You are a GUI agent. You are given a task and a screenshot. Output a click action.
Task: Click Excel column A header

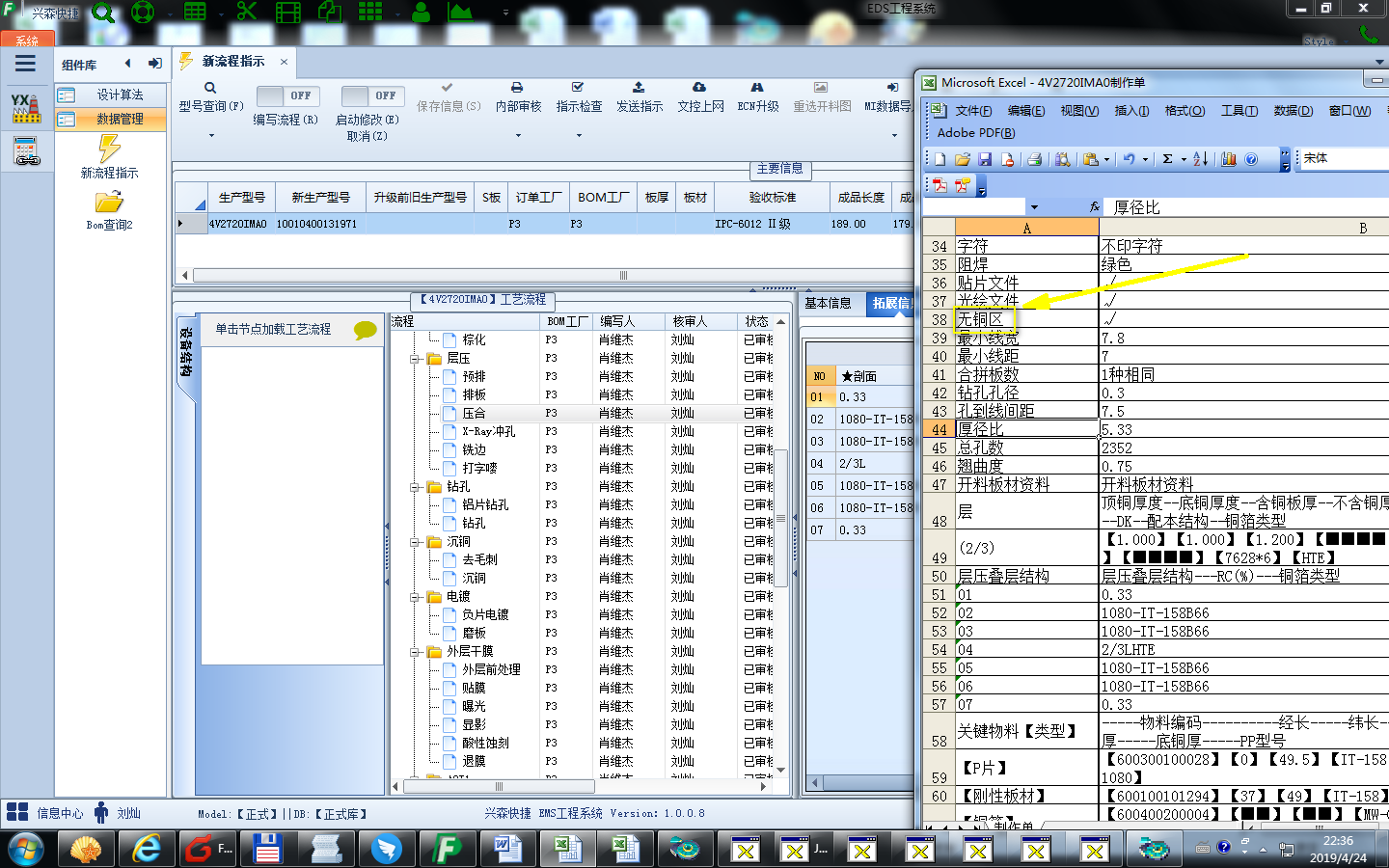pos(1026,228)
